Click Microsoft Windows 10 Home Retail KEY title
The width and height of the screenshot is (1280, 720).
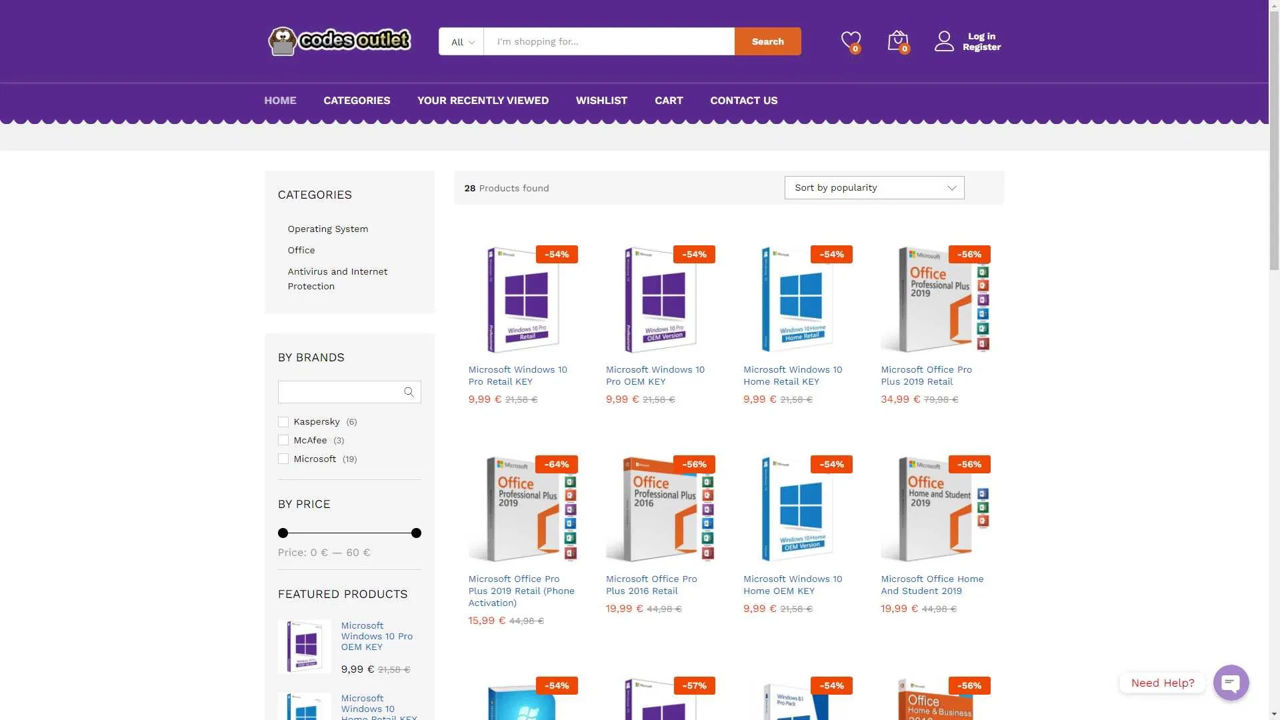pos(793,375)
